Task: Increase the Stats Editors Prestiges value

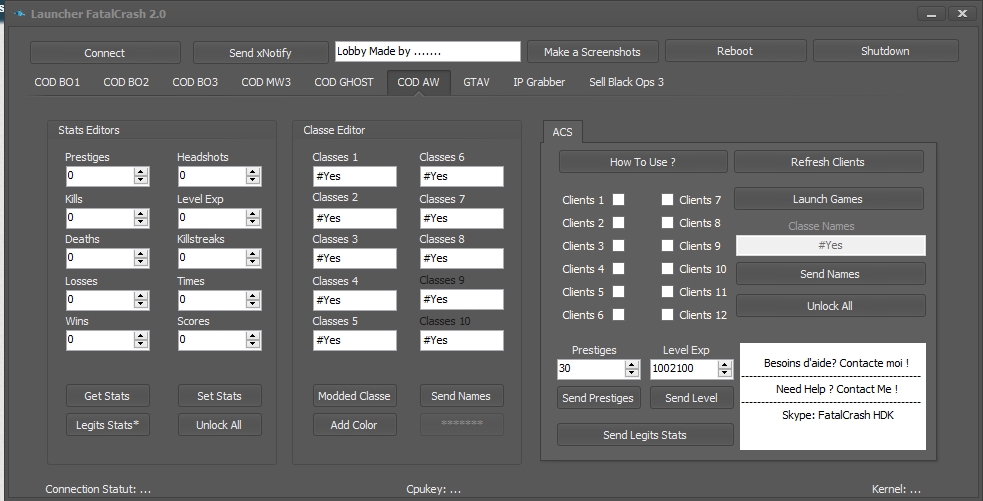Action: coord(141,172)
